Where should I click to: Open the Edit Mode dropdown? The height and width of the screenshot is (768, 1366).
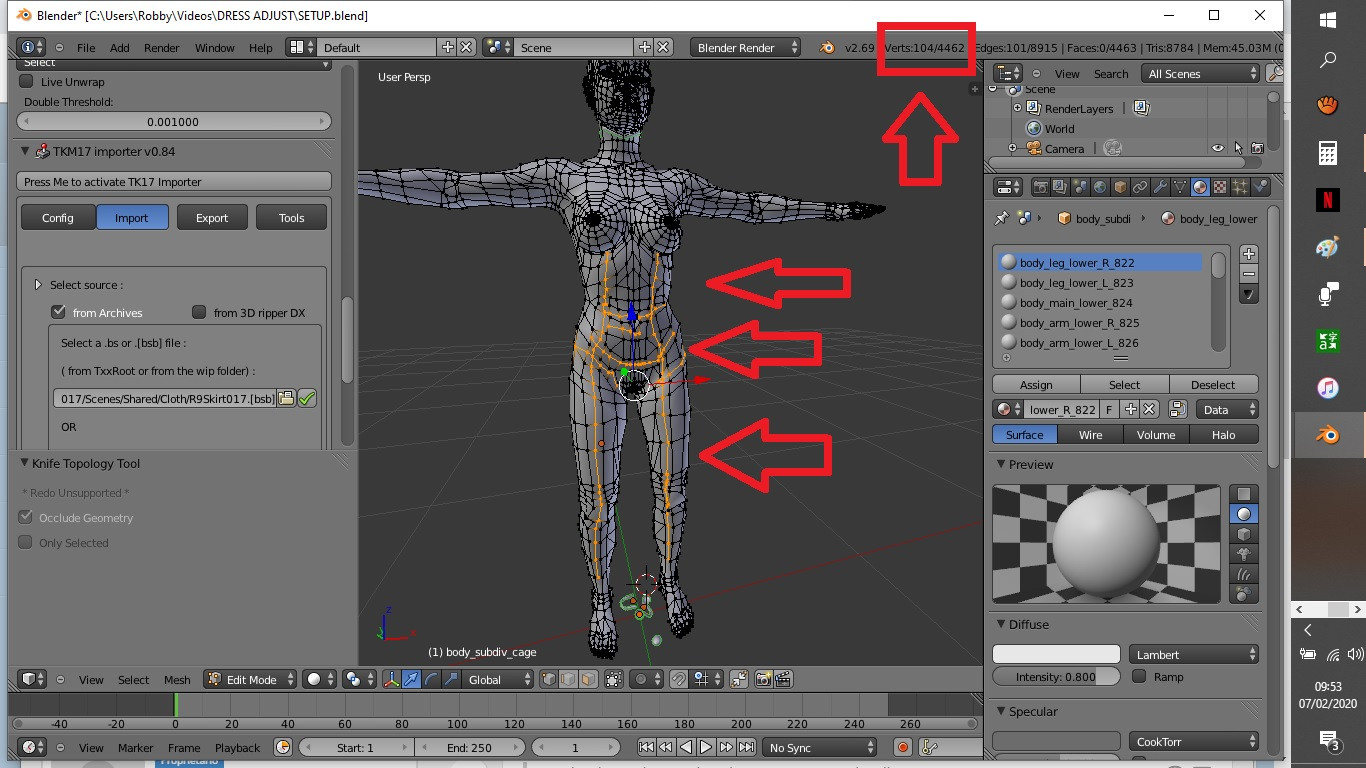251,680
